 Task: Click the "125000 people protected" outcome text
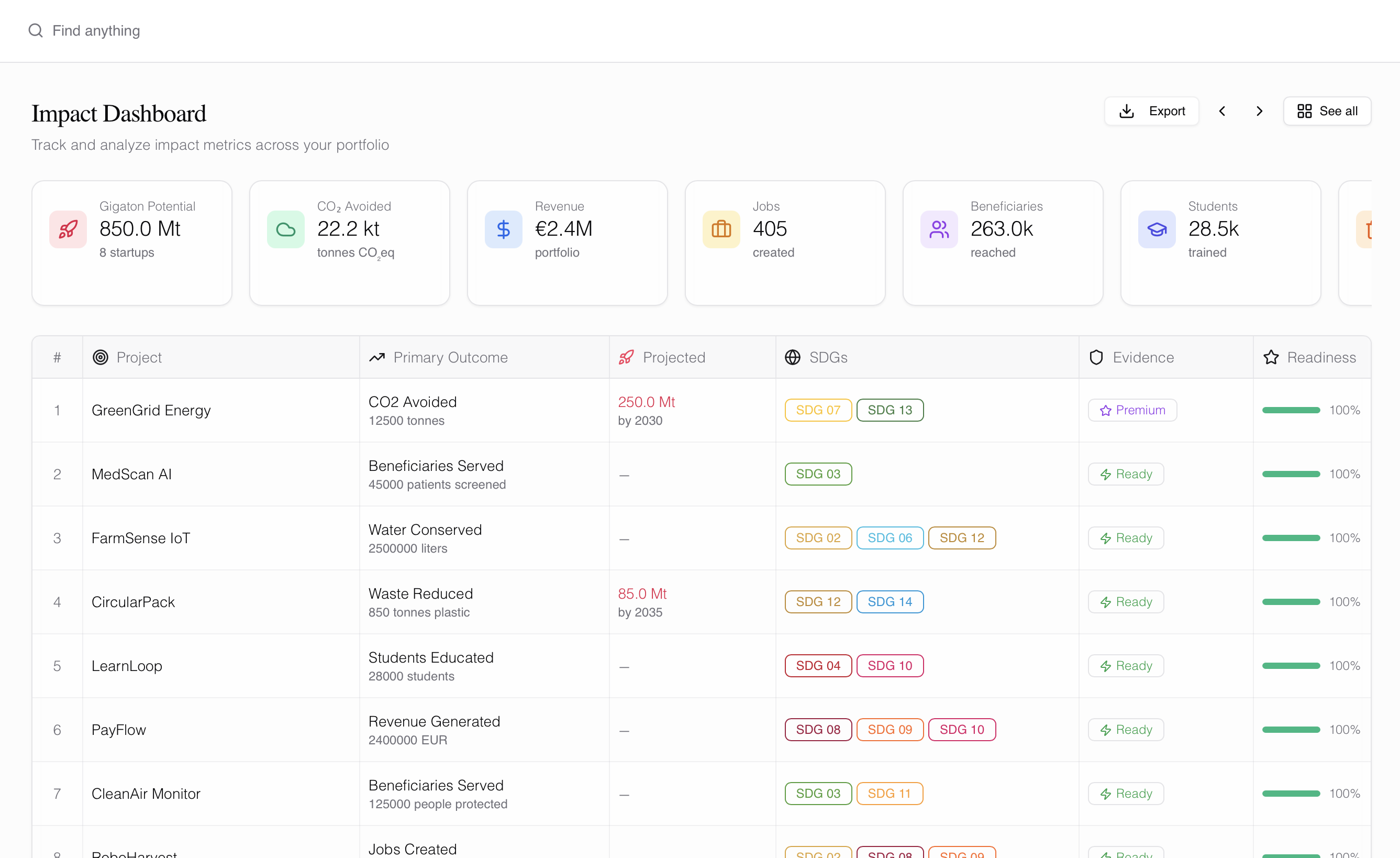point(438,804)
